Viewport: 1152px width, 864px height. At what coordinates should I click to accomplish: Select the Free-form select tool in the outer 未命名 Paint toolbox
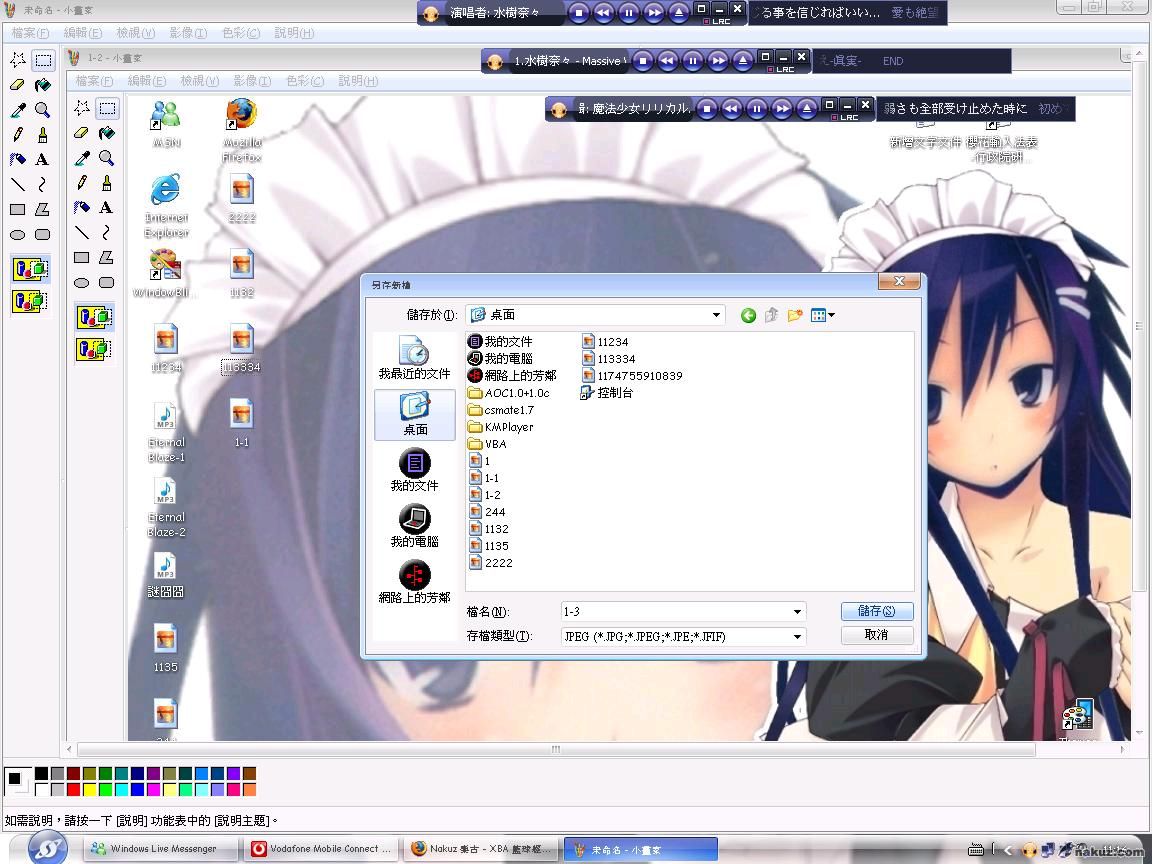[x=18, y=60]
